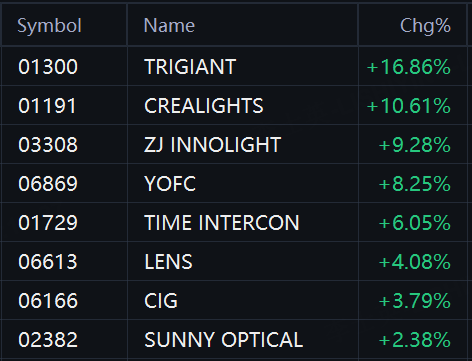
Task: Click the +10.61% change value
Action: tap(409, 106)
